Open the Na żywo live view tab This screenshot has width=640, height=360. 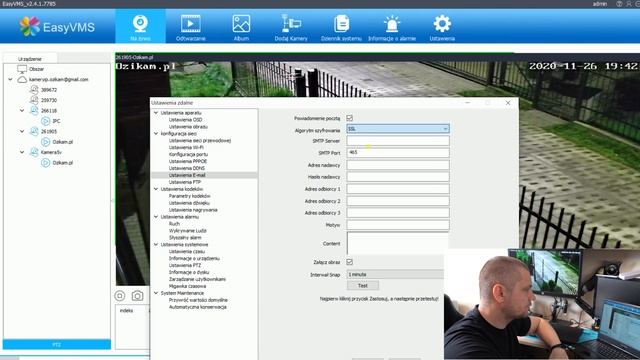pos(140,27)
